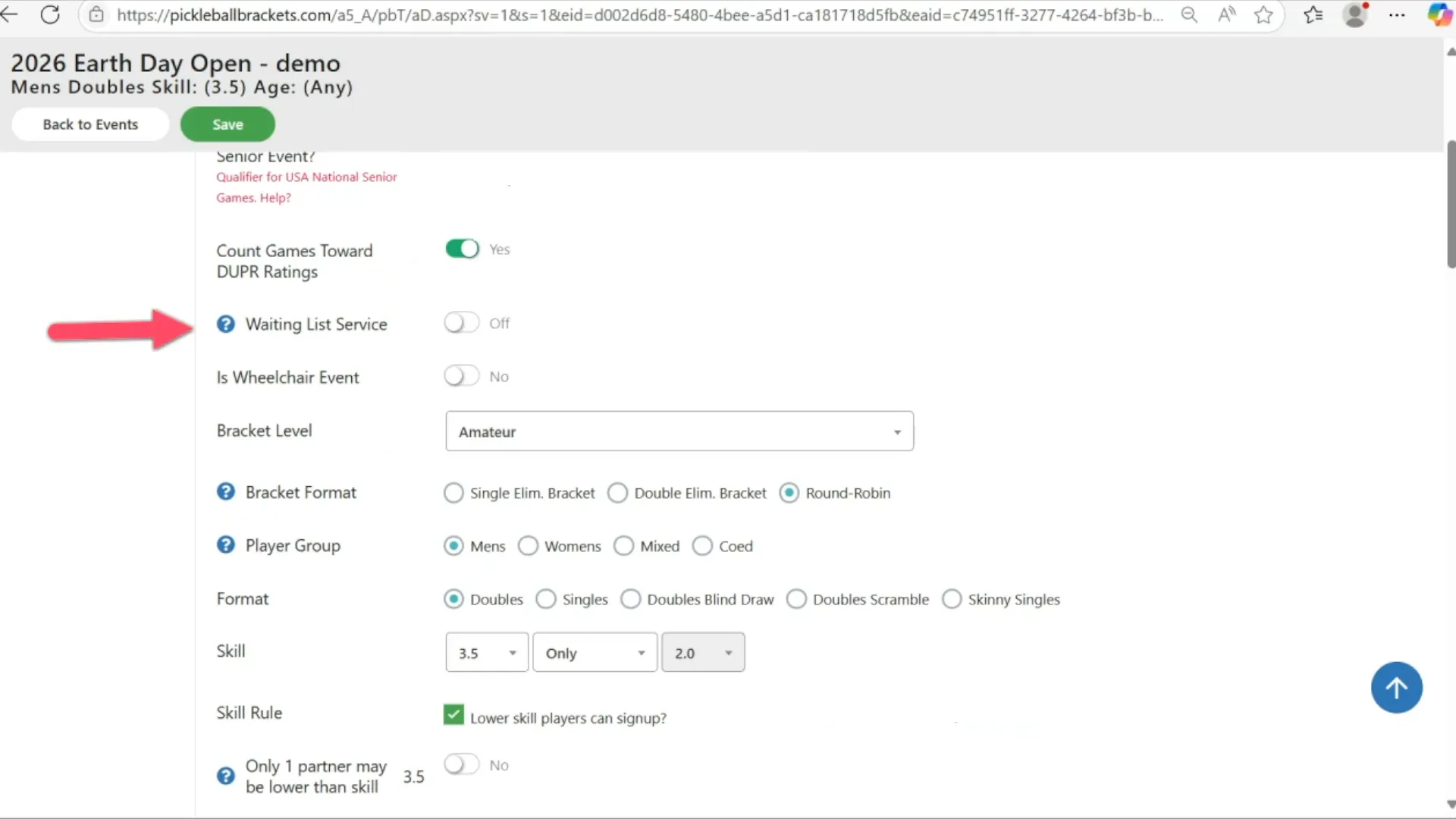Go Back to Events
The width and height of the screenshot is (1456, 819).
pyautogui.click(x=90, y=124)
